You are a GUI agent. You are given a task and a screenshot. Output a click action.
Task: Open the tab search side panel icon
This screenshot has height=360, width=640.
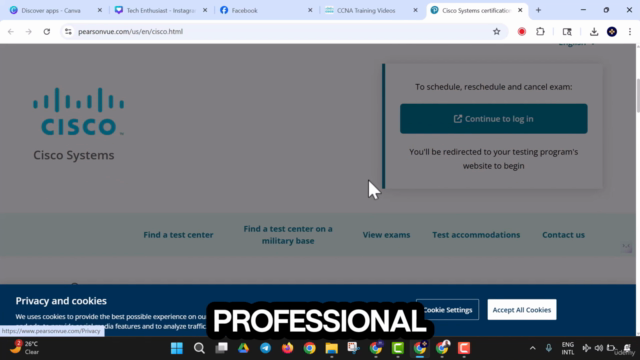(567, 31)
